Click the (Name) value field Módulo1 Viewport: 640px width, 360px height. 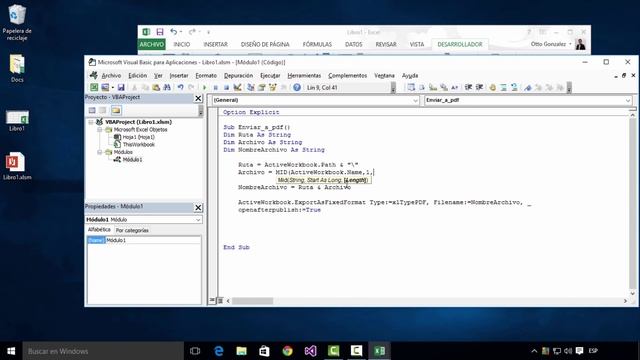pos(153,240)
